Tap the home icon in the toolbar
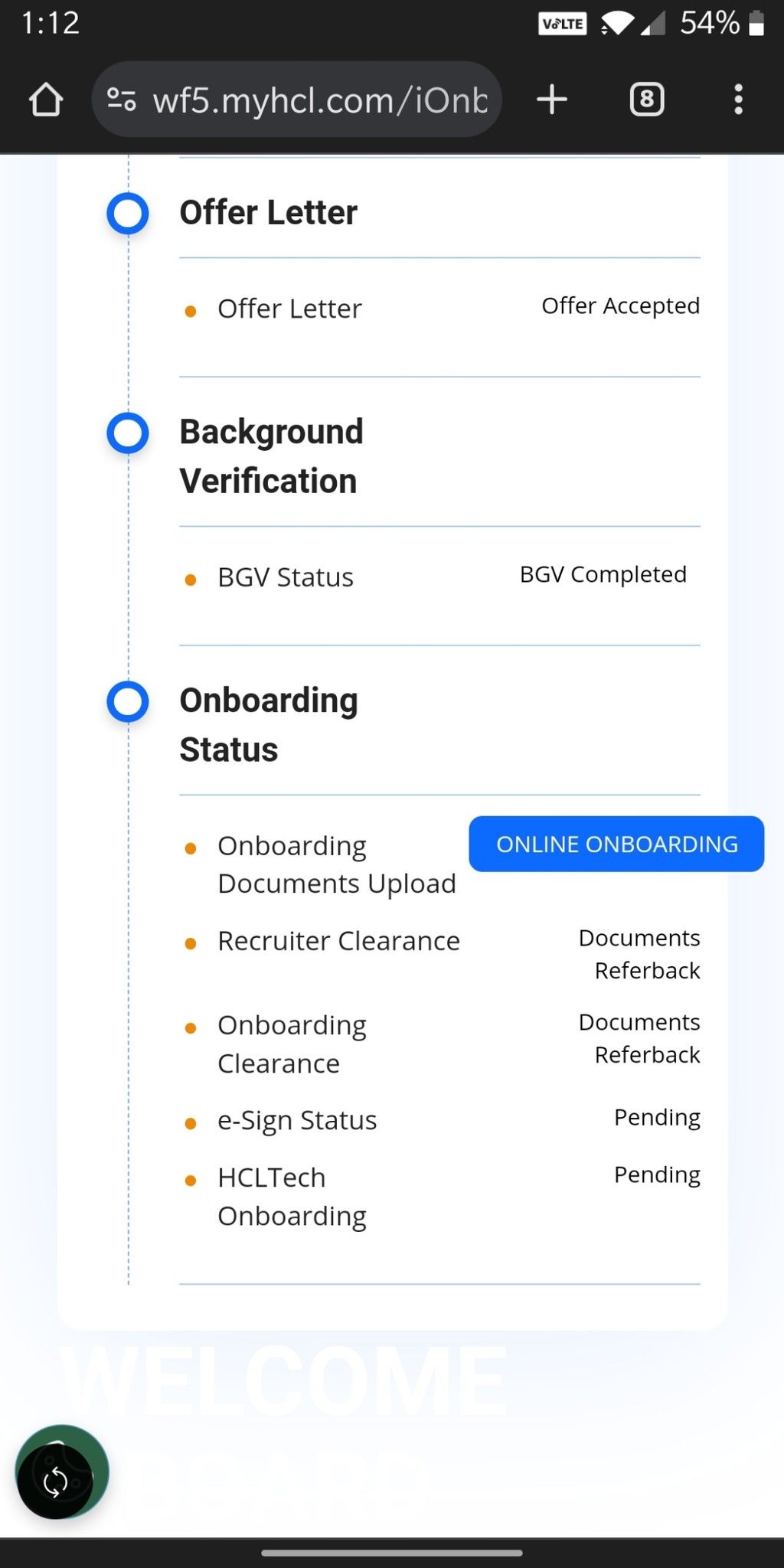This screenshot has height=1568, width=784. click(x=45, y=99)
